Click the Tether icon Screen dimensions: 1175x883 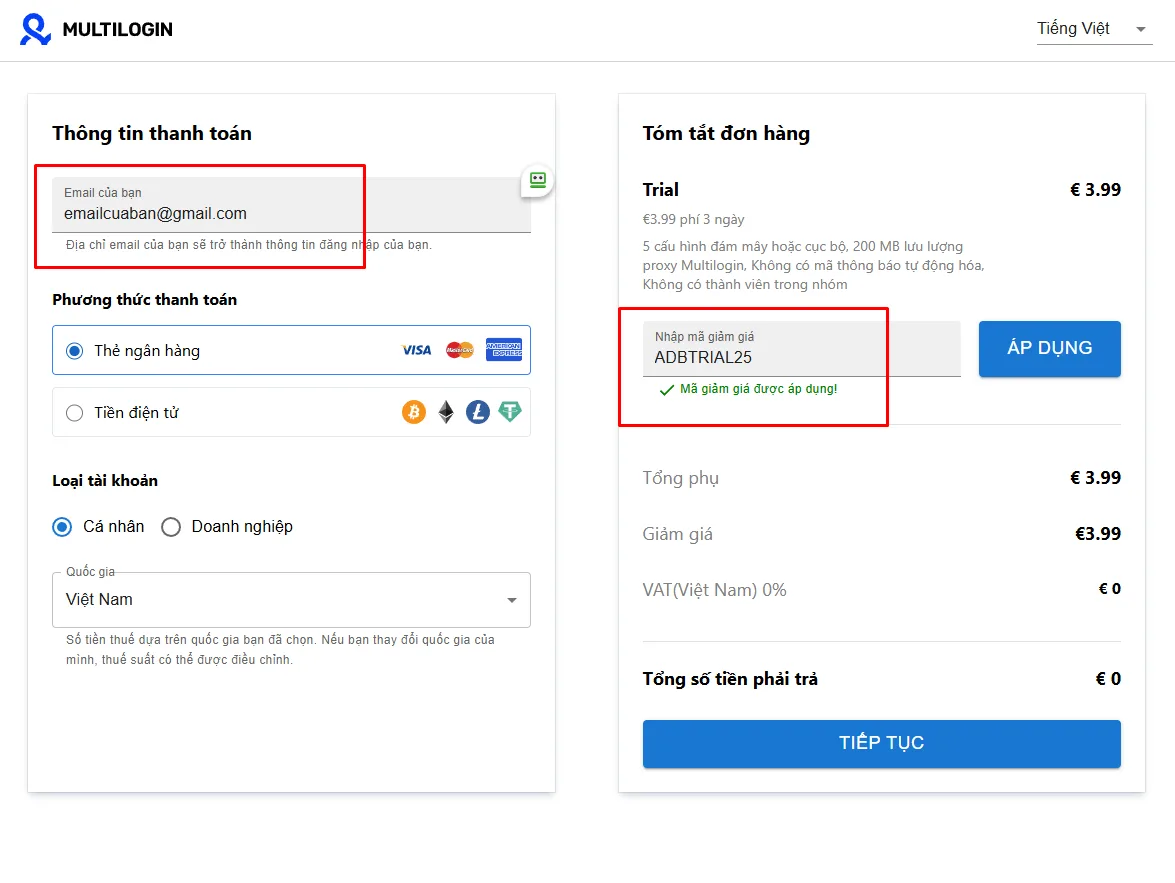point(510,412)
